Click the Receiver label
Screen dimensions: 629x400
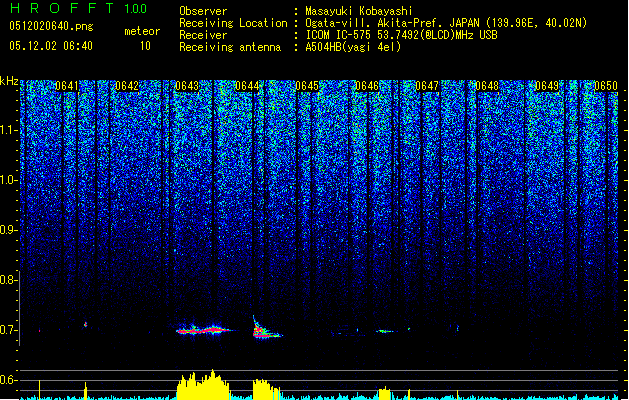pos(203,35)
